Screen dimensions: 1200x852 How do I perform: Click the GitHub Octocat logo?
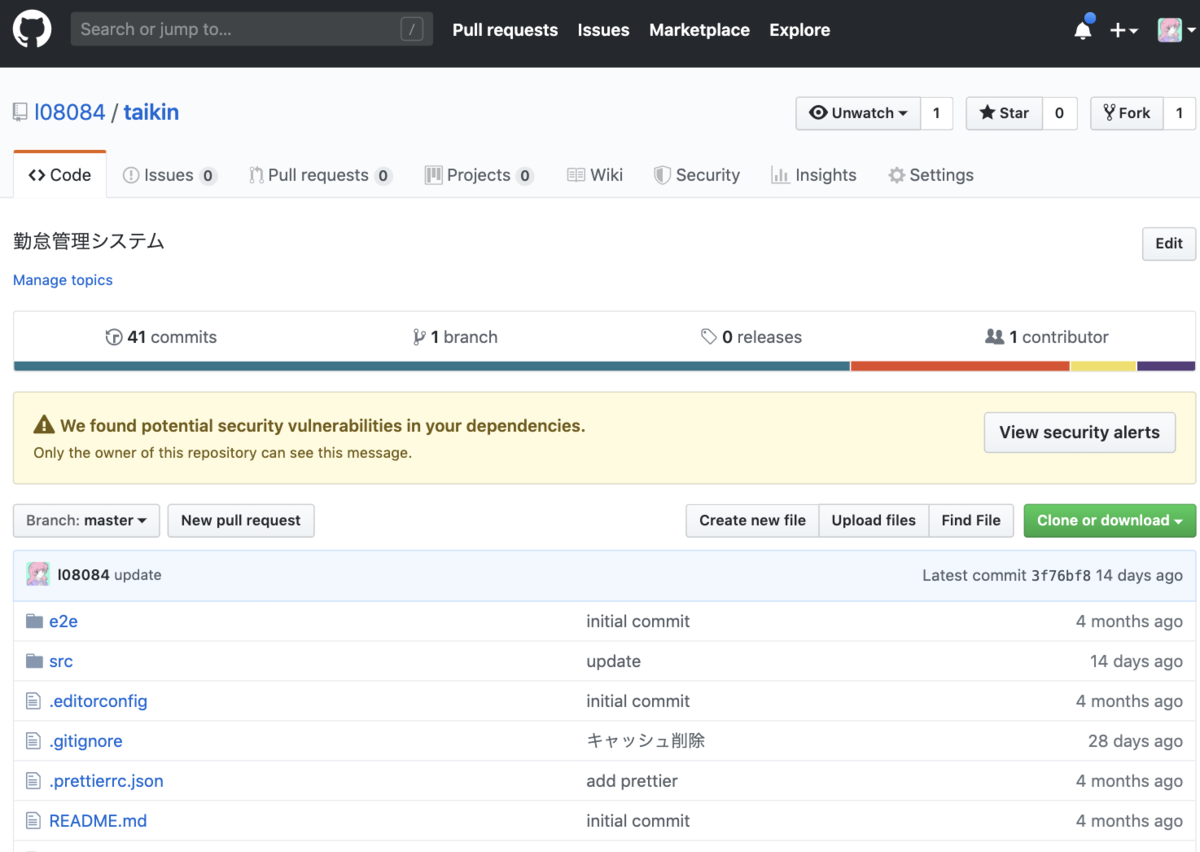click(x=32, y=29)
